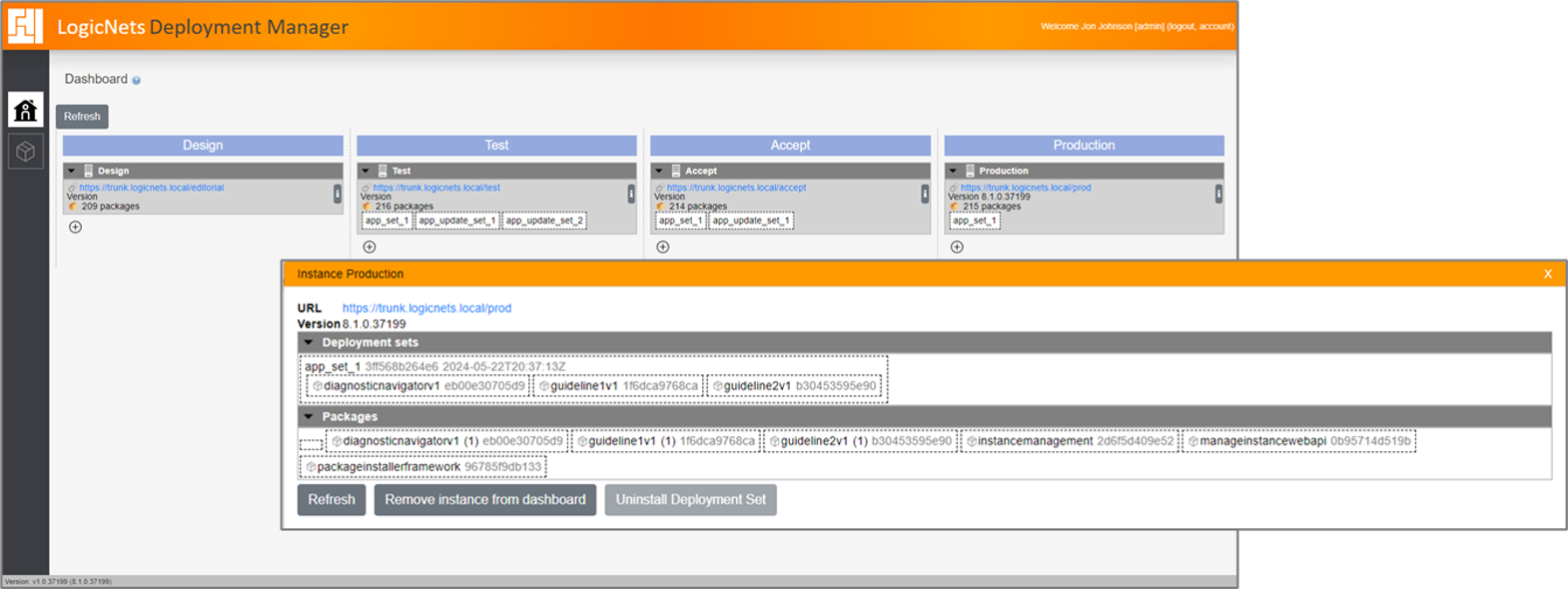Viewport: 1568px width, 589px height.
Task: Collapse the Accept instance panel
Action: (659, 171)
